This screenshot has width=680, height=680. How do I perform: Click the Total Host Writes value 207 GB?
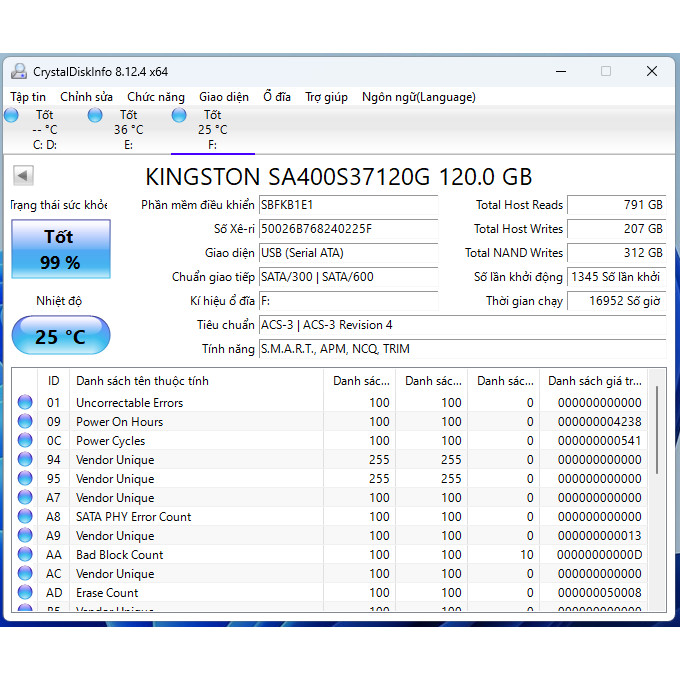[x=617, y=229]
